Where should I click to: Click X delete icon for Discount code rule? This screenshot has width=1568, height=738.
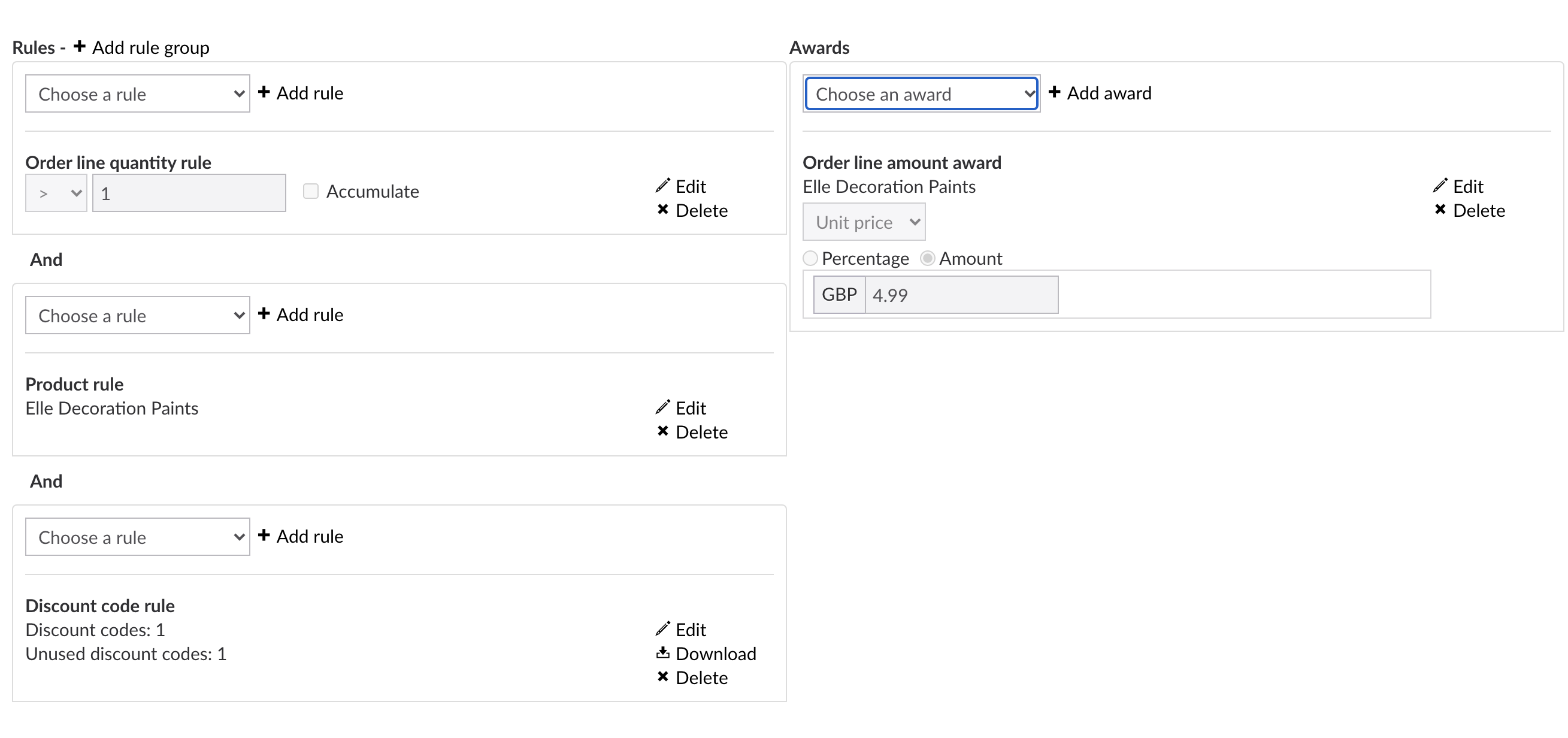pos(663,677)
